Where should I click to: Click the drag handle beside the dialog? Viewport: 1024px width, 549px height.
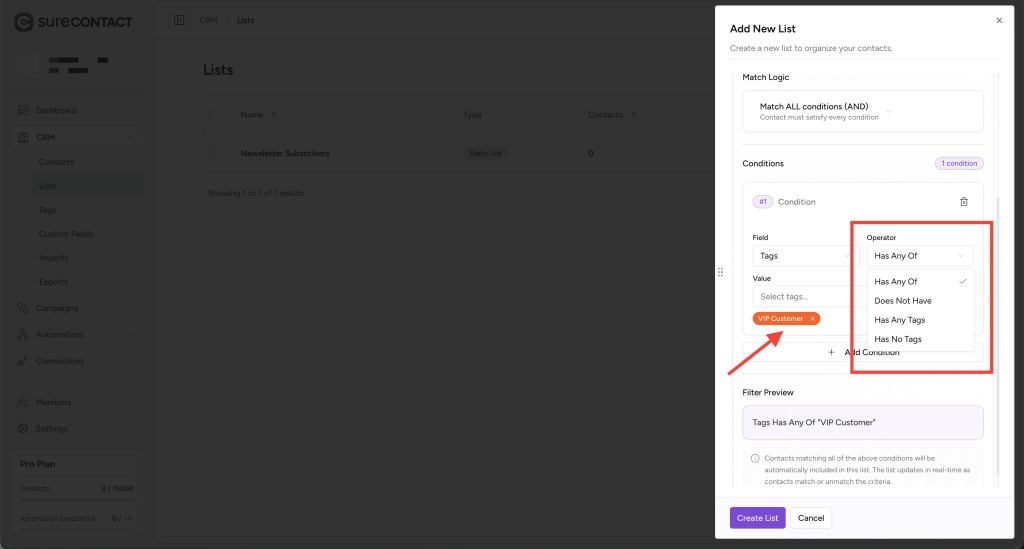point(720,272)
